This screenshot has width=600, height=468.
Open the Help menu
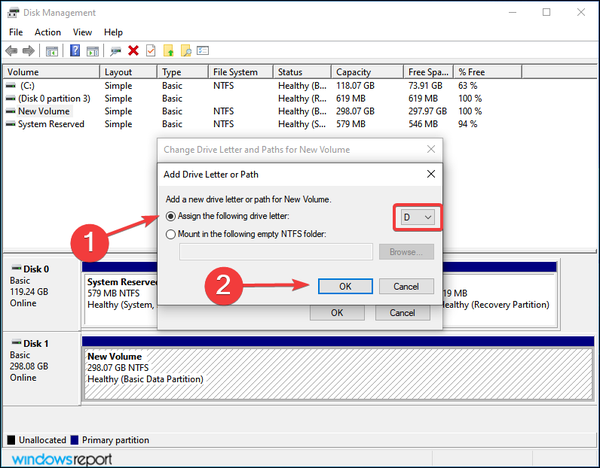[x=113, y=32]
